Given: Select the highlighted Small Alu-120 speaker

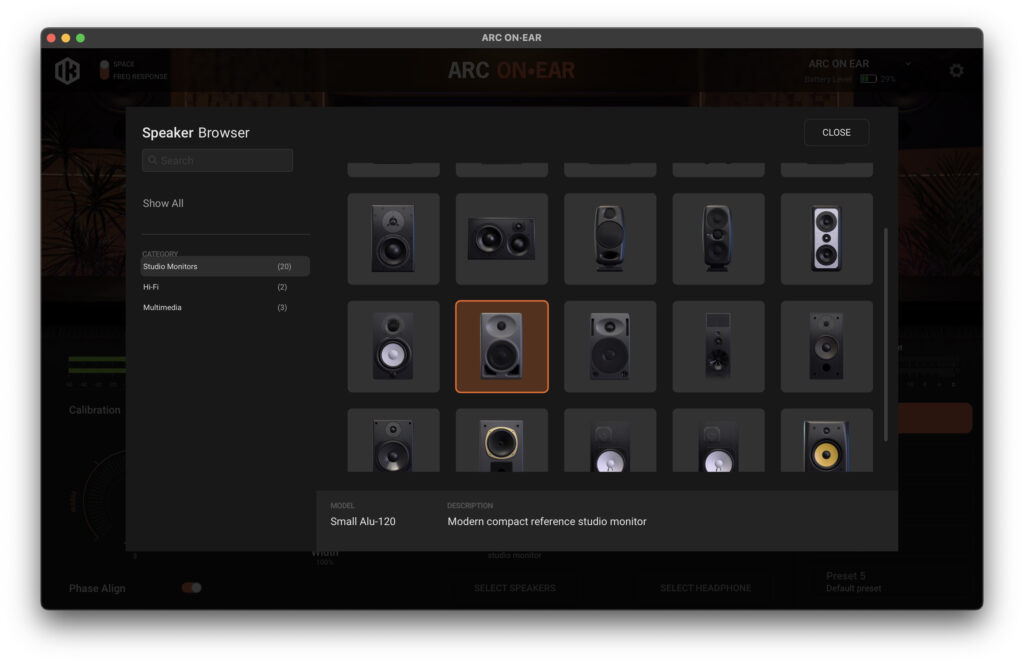Looking at the screenshot, I should pyautogui.click(x=501, y=346).
